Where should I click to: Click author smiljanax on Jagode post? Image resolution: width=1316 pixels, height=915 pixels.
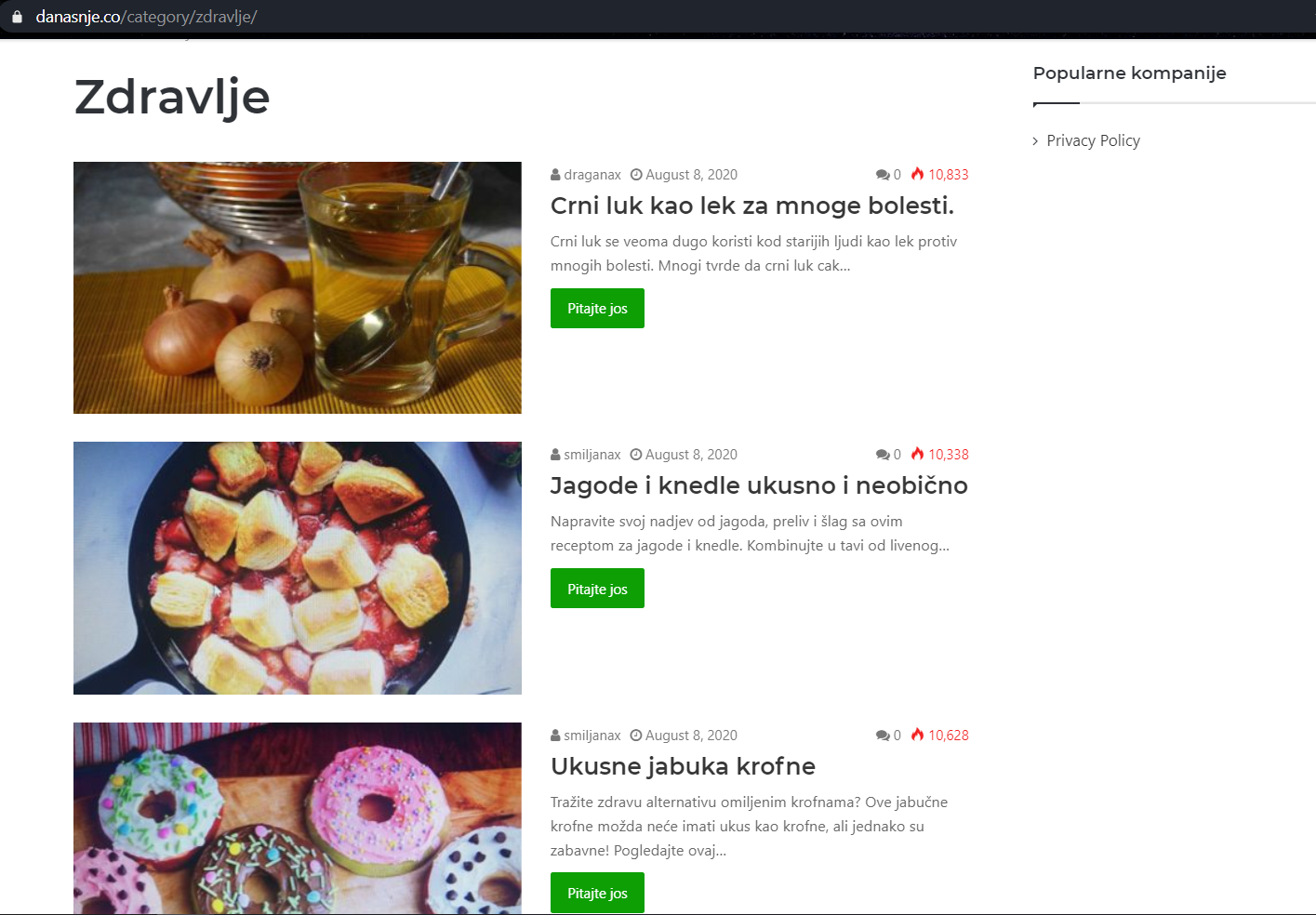(x=592, y=455)
